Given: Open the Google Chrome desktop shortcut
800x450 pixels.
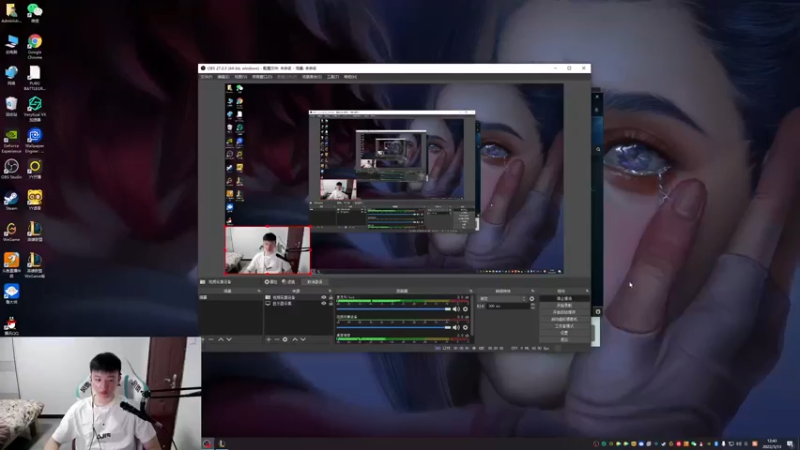Looking at the screenshot, I should [35, 46].
